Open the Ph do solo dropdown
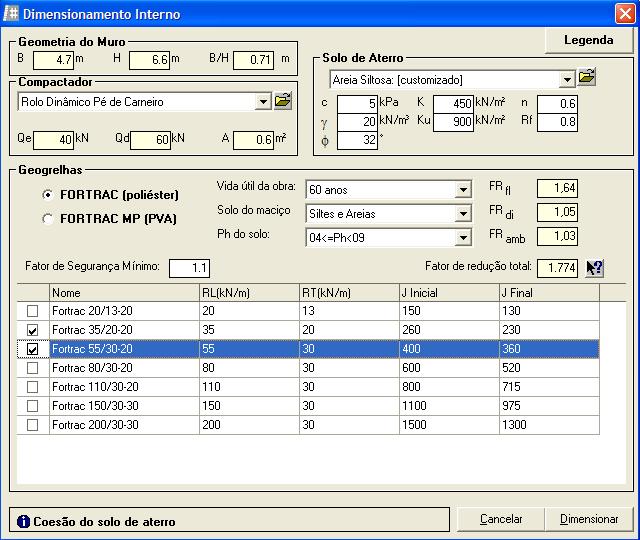640x540 pixels. coord(463,238)
